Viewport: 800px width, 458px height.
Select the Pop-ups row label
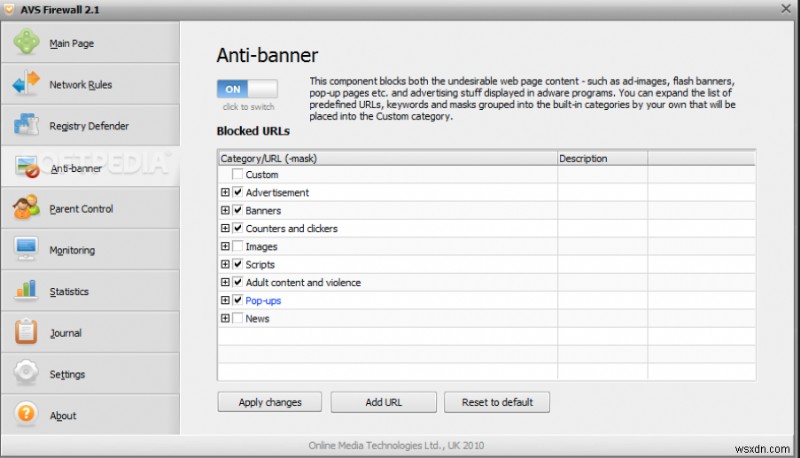point(263,300)
